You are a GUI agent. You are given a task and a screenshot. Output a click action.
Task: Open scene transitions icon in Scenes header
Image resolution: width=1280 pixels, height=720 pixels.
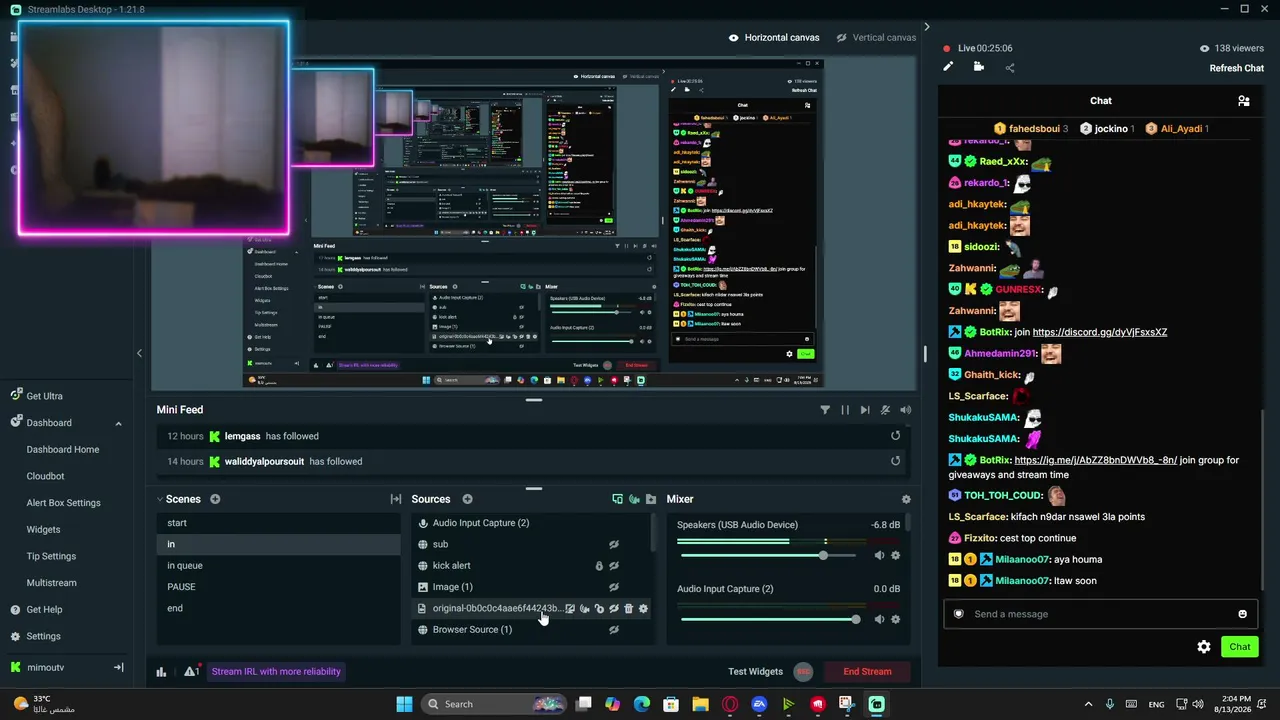coord(396,499)
